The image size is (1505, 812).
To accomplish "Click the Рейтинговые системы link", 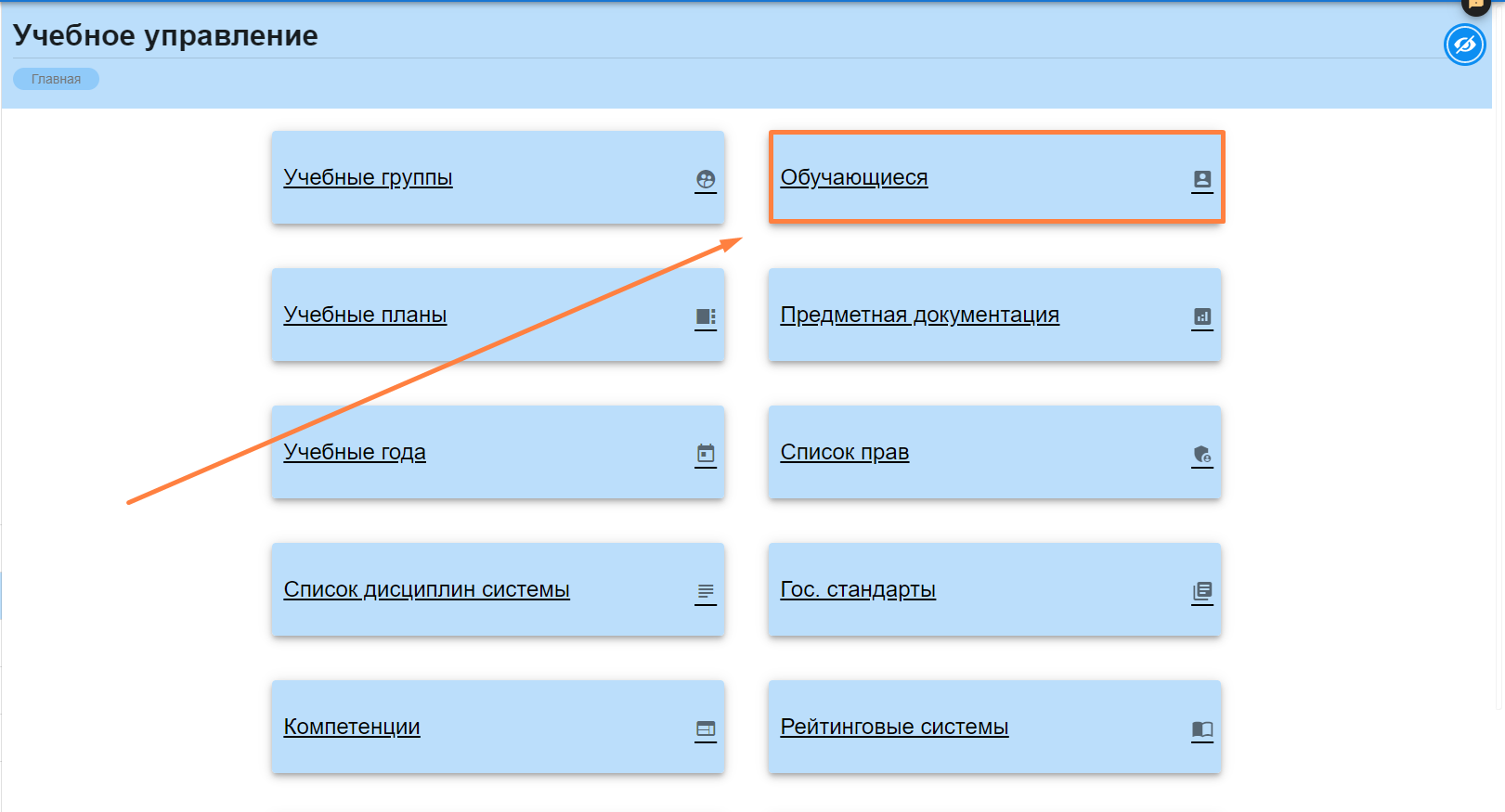I will coord(894,727).
